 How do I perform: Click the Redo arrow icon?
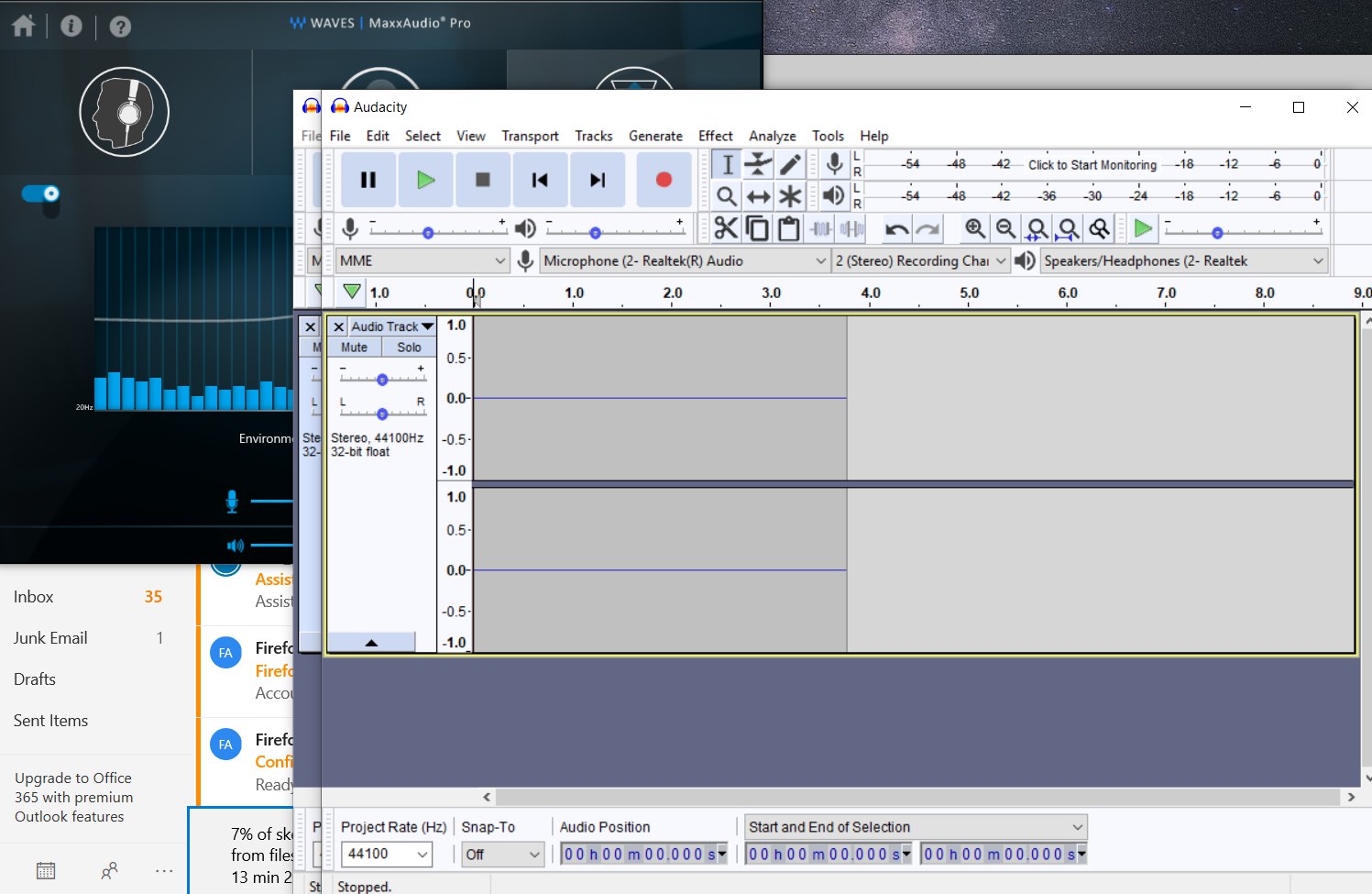(x=928, y=228)
